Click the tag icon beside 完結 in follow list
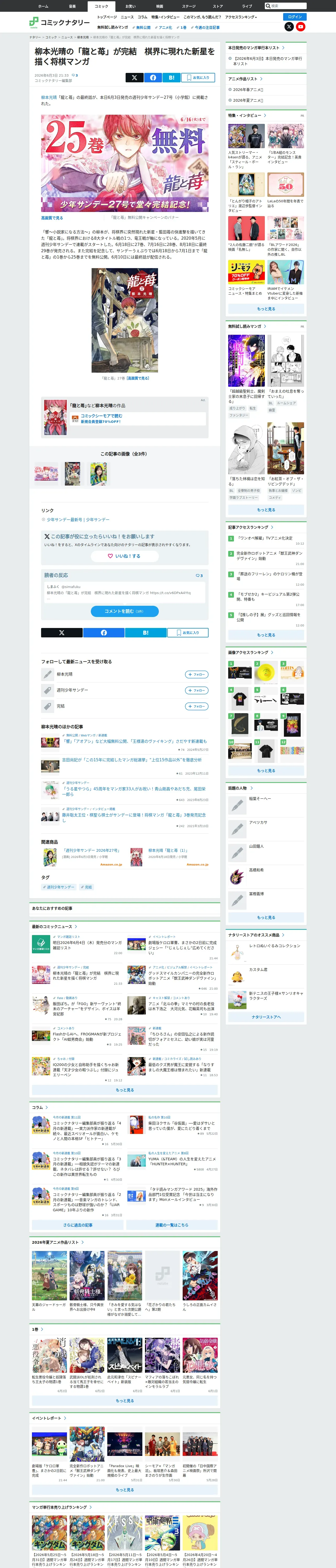Image resolution: width=336 pixels, height=1568 pixels. [x=48, y=706]
